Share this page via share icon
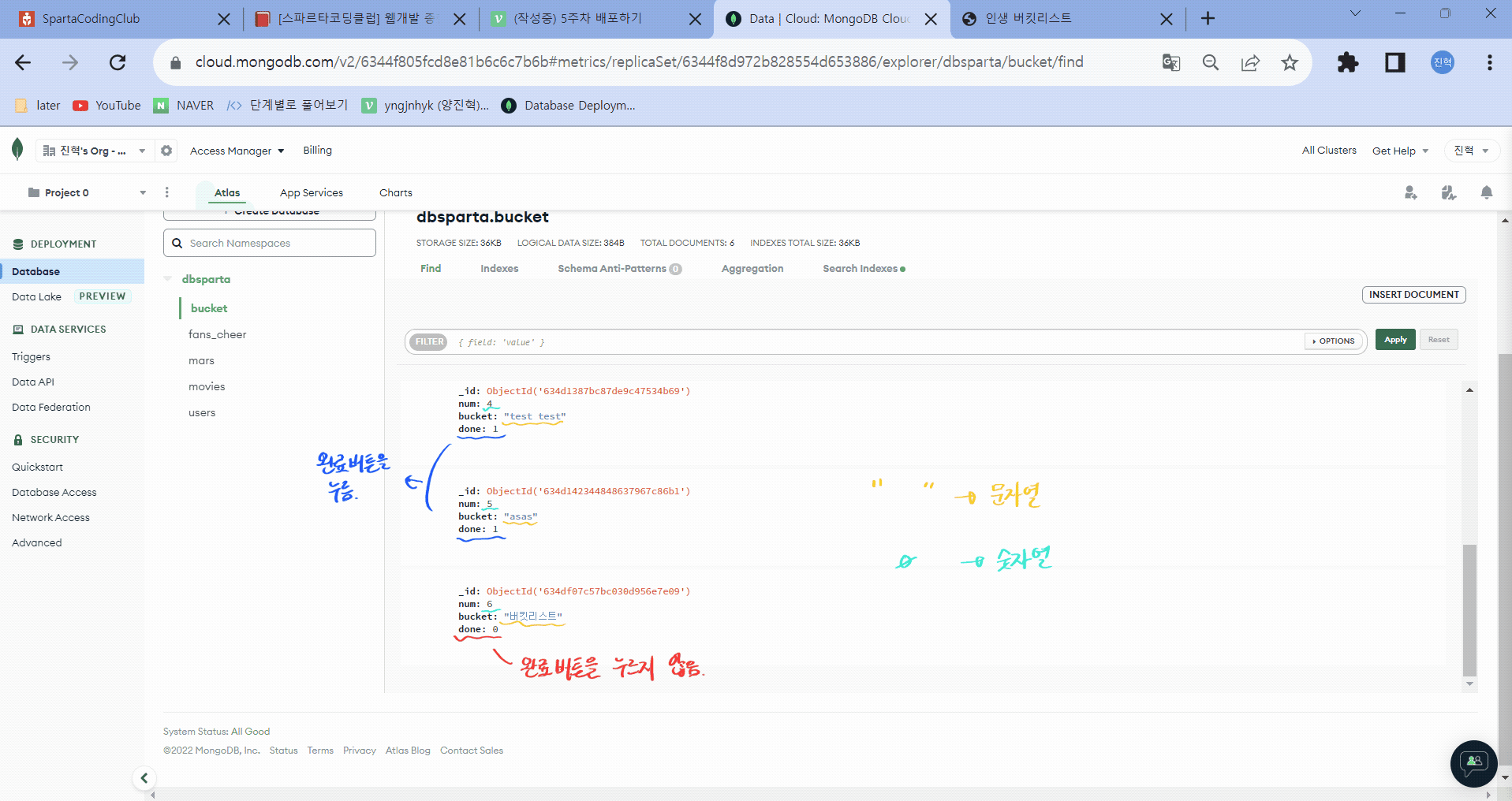 coord(1250,62)
